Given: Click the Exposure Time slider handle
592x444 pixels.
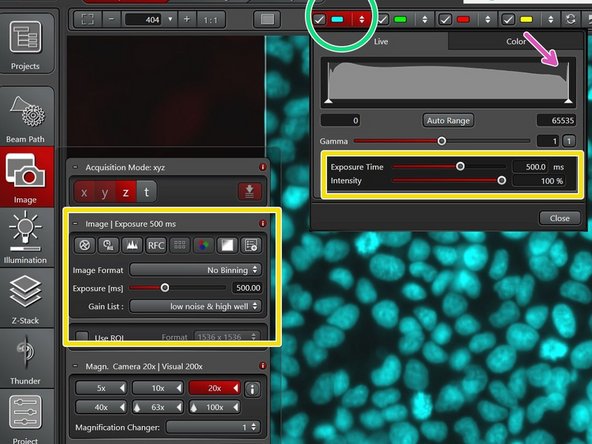Looking at the screenshot, I should (460, 166).
